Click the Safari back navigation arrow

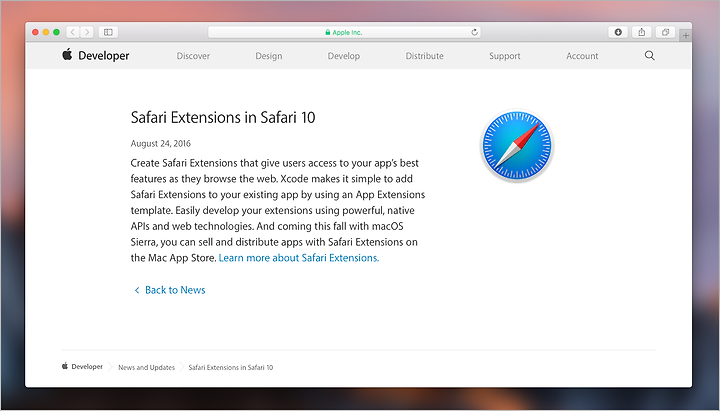tap(73, 32)
